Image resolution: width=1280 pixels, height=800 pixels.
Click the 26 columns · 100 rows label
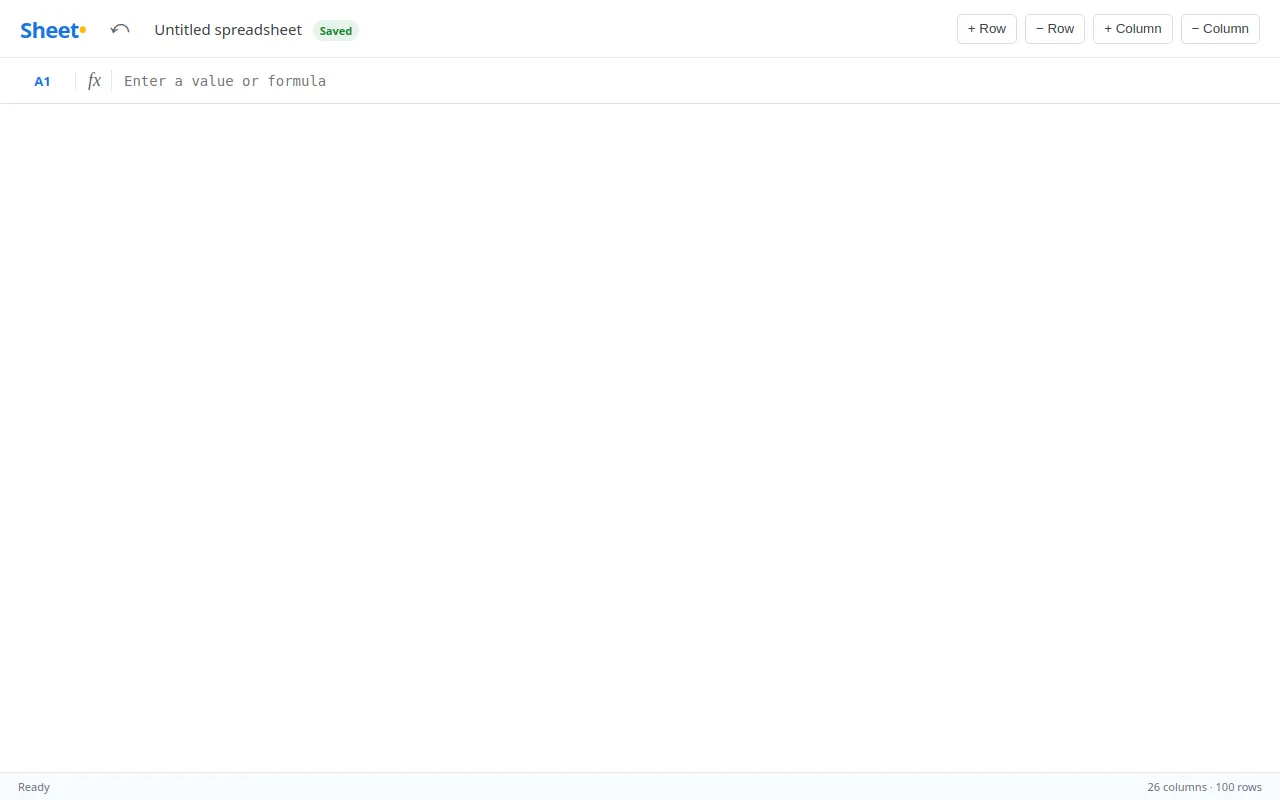pyautogui.click(x=1204, y=787)
